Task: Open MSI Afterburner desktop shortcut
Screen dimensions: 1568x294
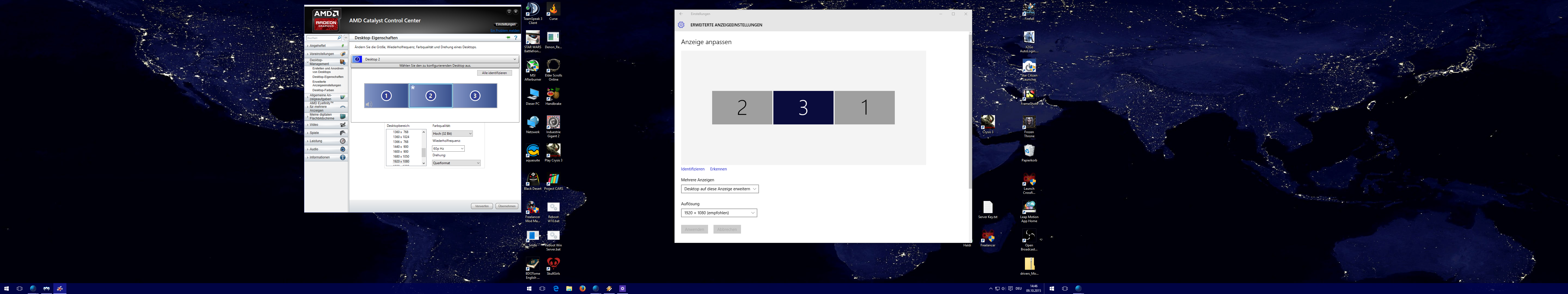Action: click(x=533, y=69)
